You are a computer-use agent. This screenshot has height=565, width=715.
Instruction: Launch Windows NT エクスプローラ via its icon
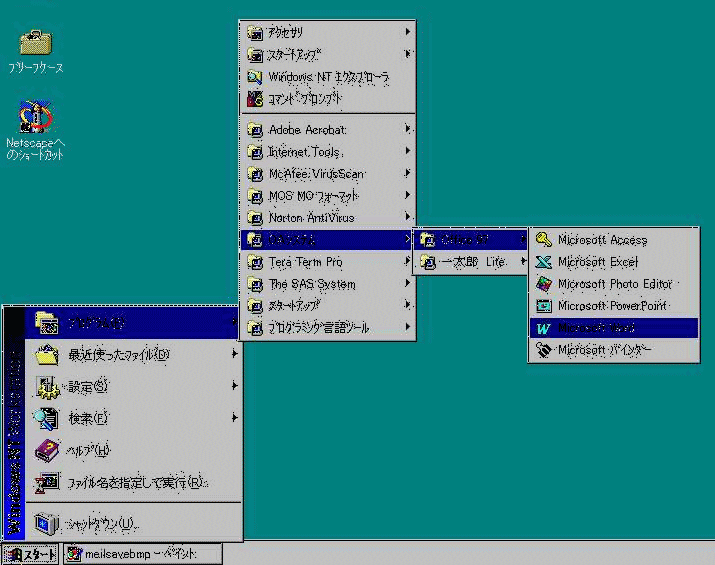point(255,77)
